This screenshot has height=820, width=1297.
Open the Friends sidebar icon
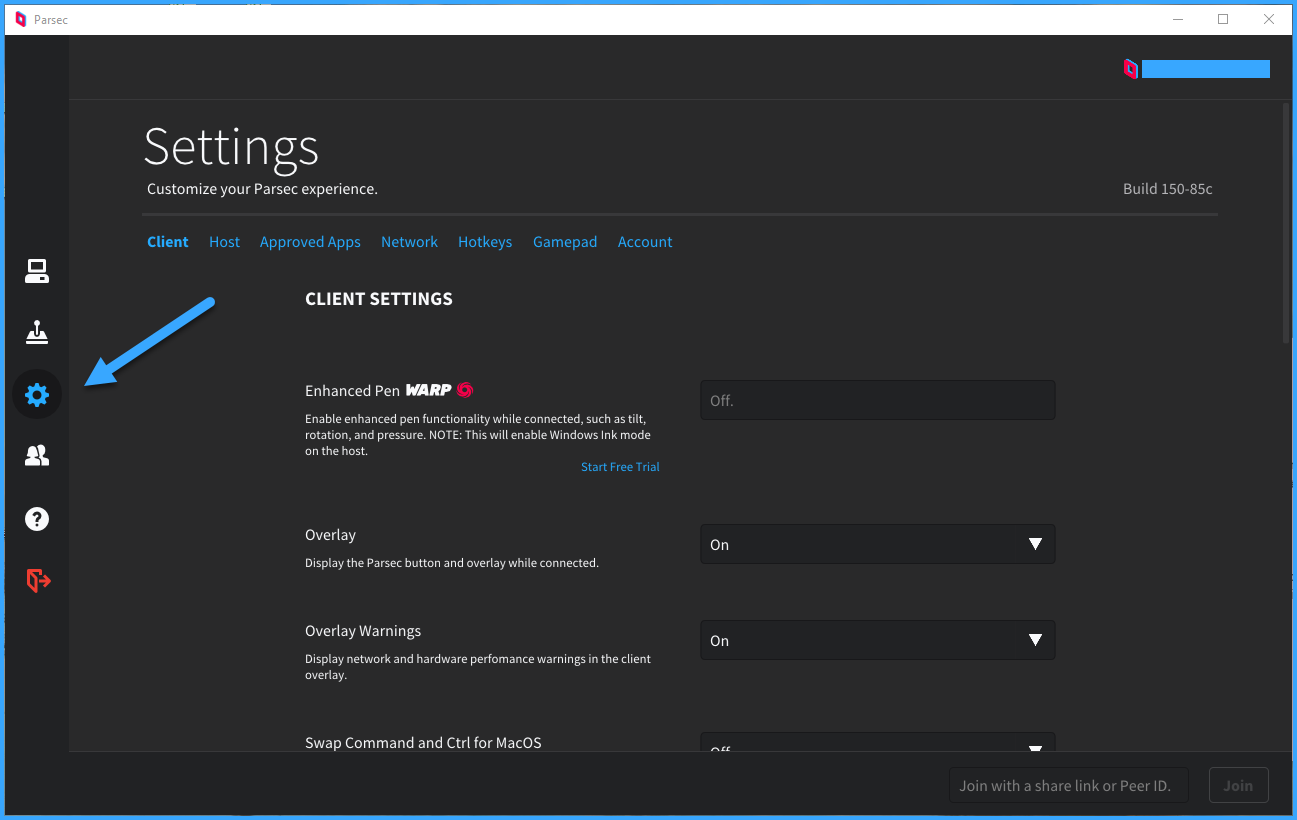37,456
